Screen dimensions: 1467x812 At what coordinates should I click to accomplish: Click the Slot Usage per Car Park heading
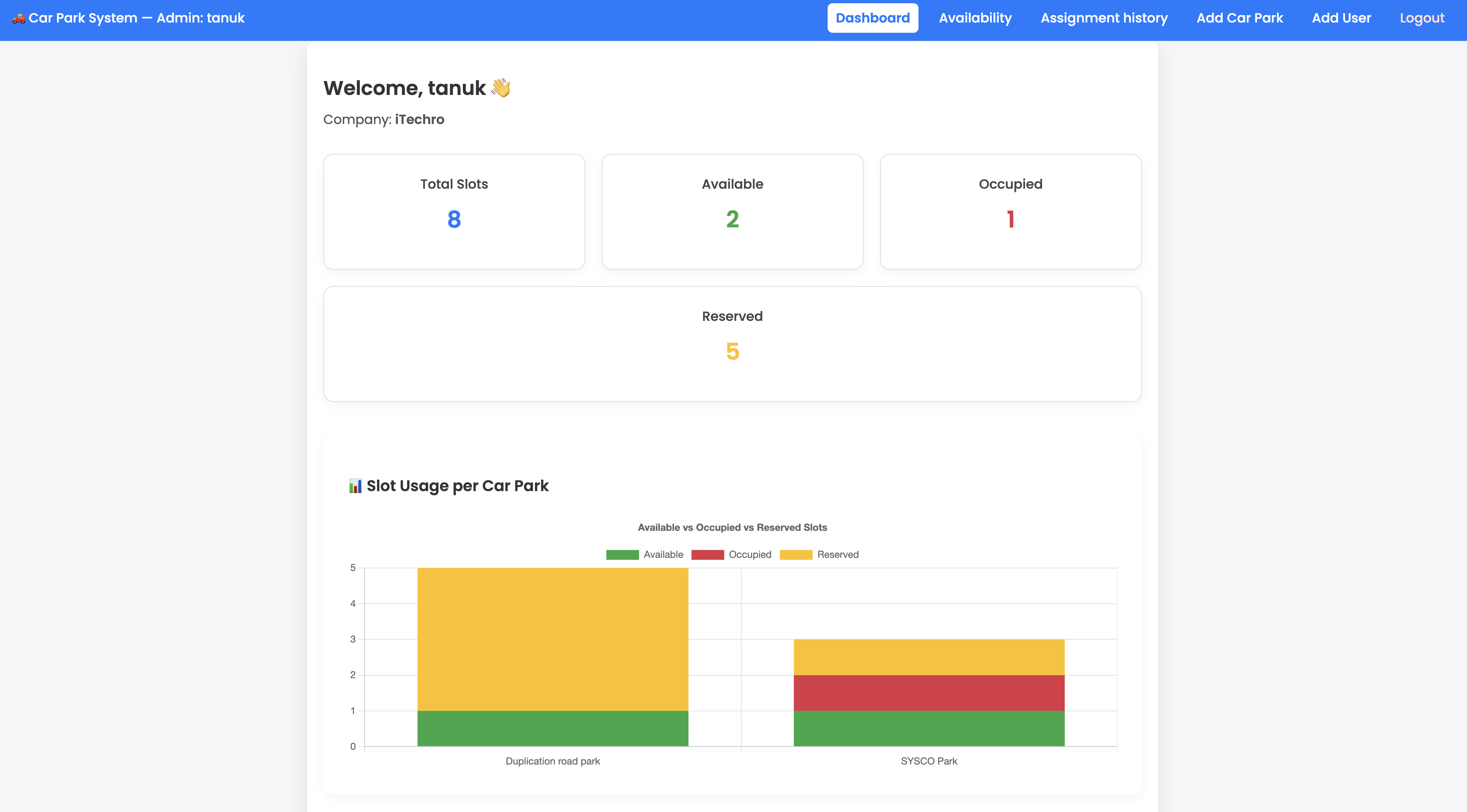[457, 486]
